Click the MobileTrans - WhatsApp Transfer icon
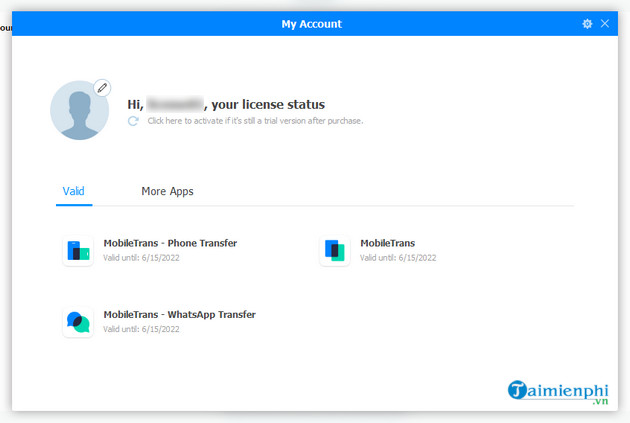This screenshot has height=423, width=630. (x=78, y=322)
